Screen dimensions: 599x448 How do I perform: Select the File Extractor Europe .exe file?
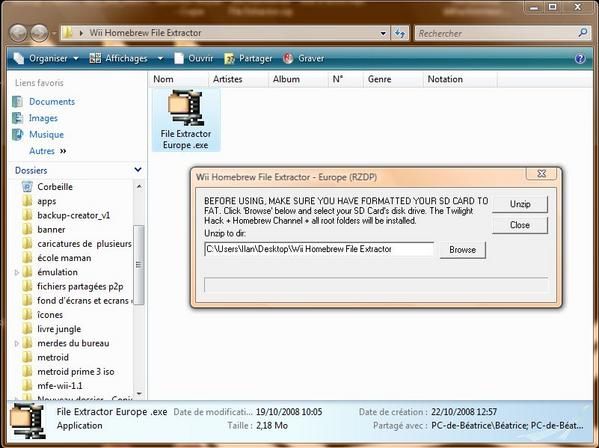tap(186, 120)
